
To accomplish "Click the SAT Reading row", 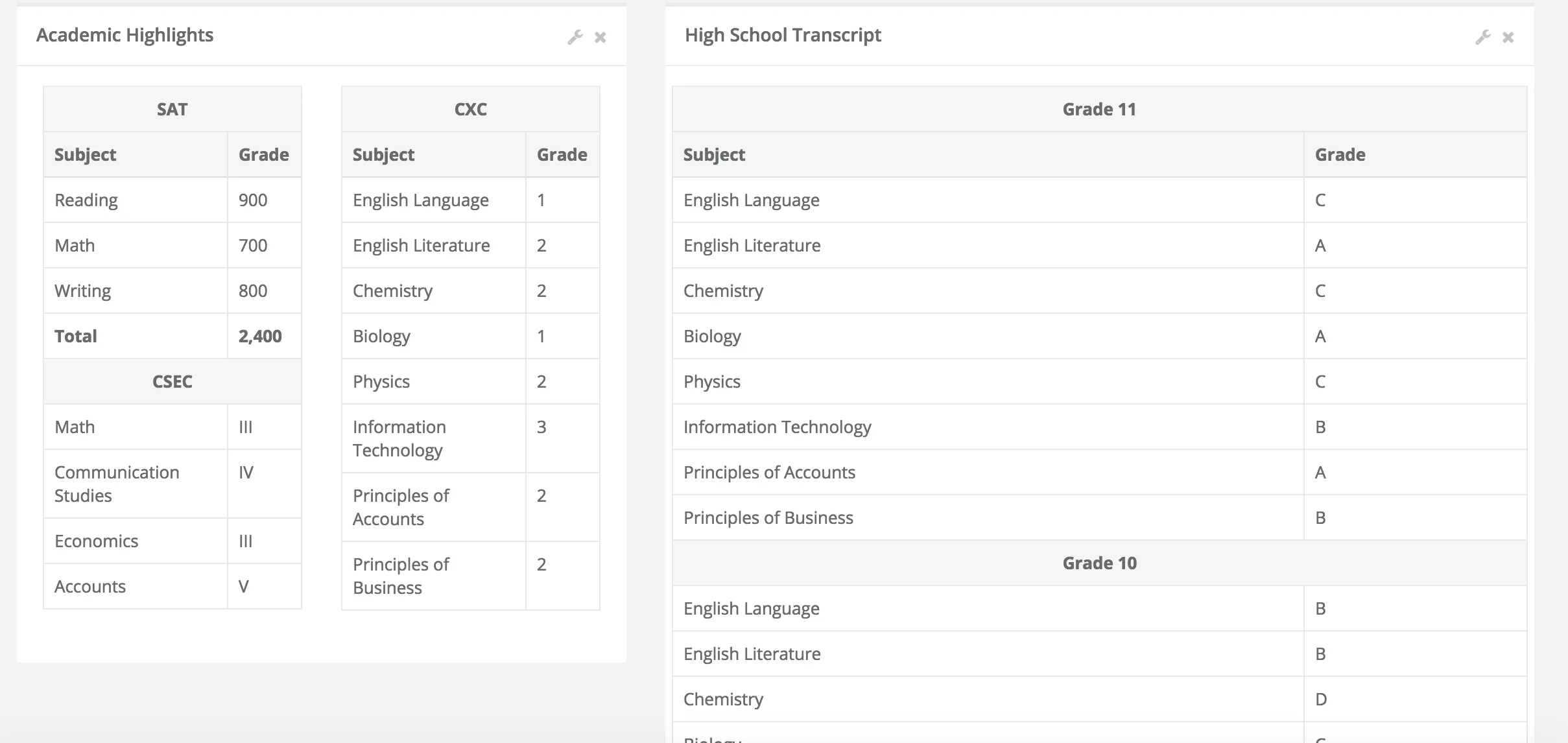I will (86, 200).
